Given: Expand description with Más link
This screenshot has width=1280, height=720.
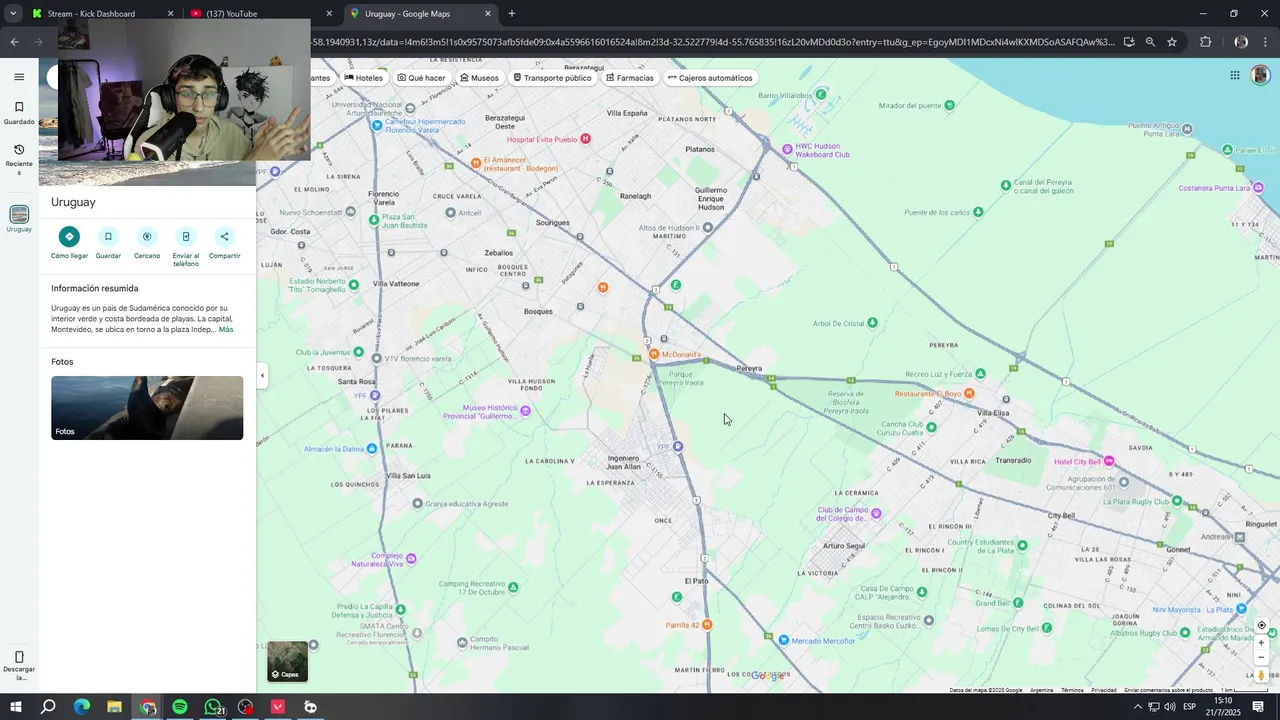Looking at the screenshot, I should [226, 329].
